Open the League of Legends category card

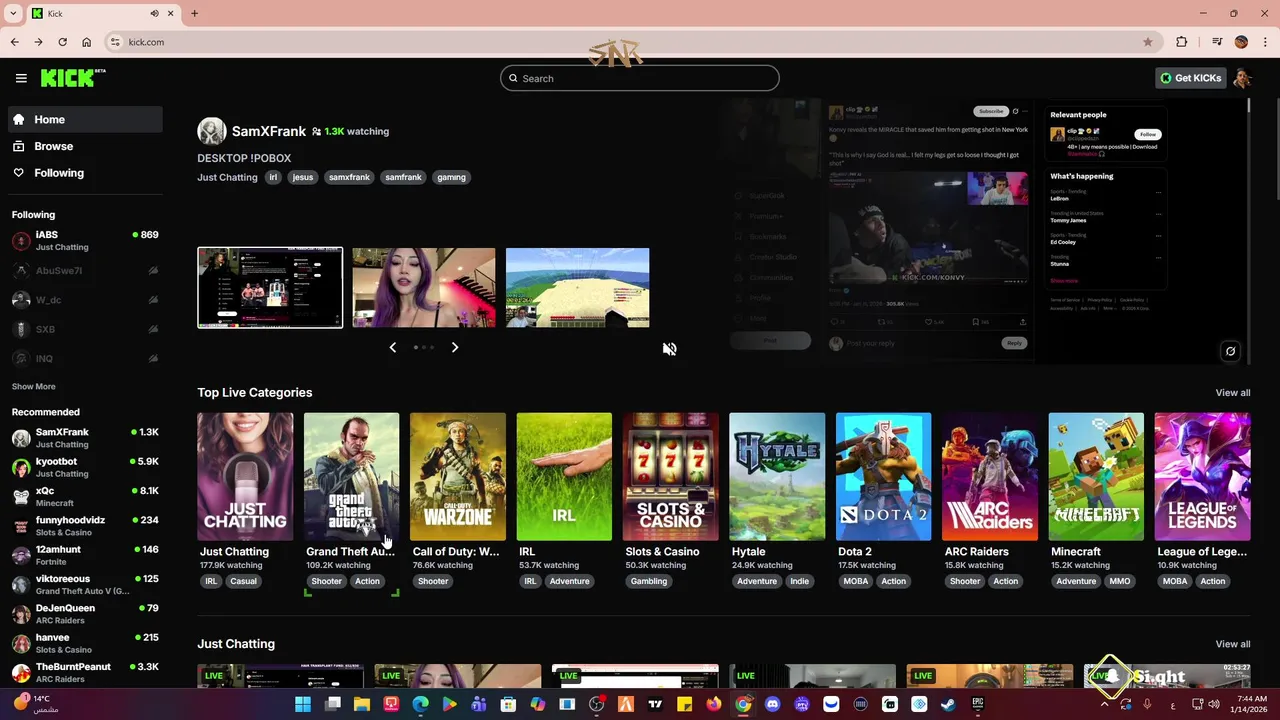click(x=1203, y=477)
